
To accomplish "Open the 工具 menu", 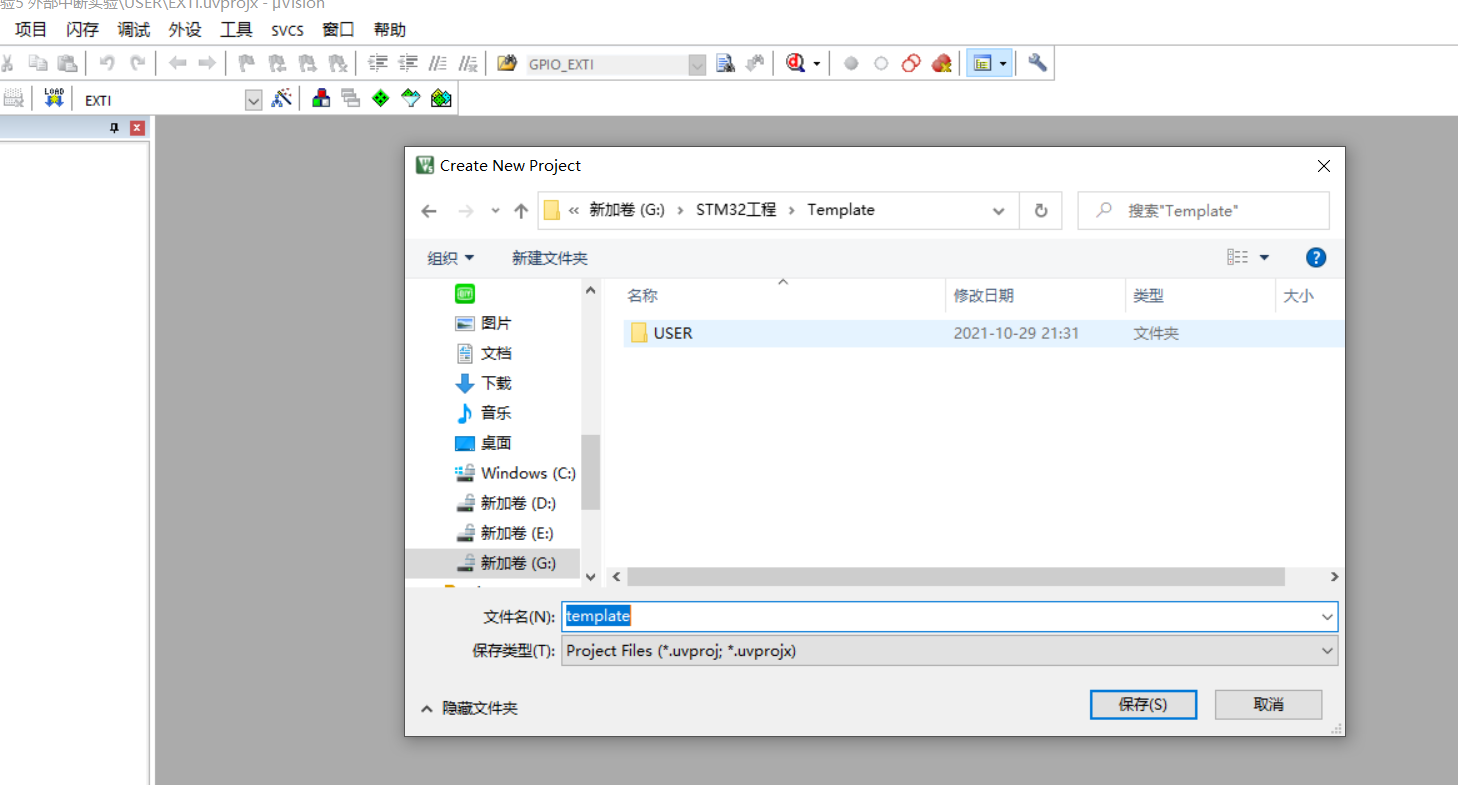I will [x=237, y=29].
